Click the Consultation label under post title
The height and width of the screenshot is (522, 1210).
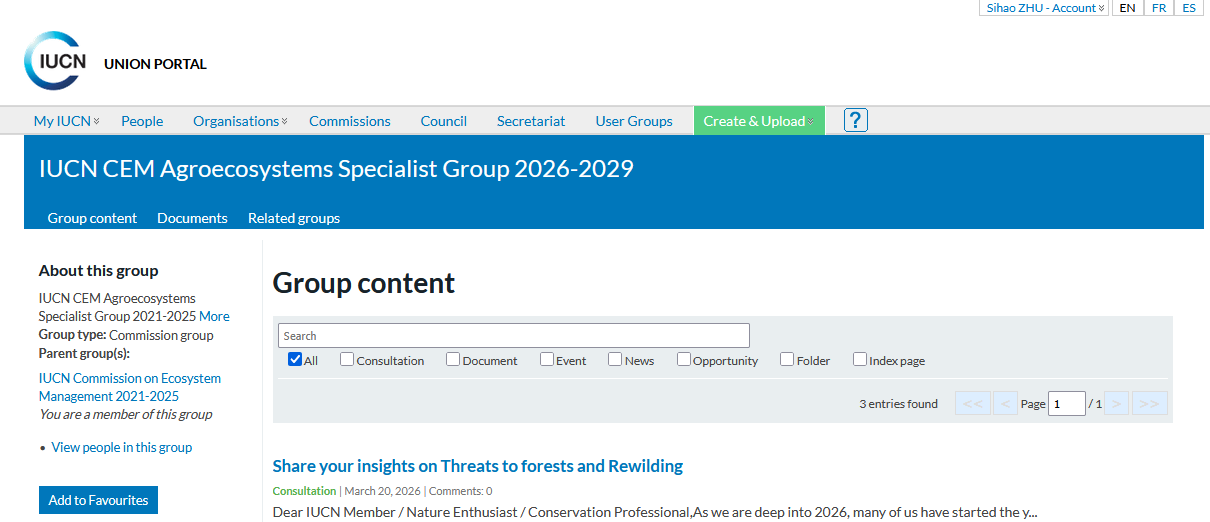304,491
